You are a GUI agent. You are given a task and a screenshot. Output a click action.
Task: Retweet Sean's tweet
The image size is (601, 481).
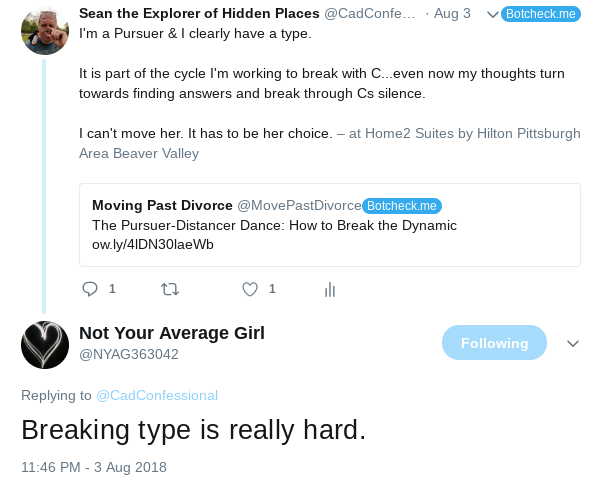pyautogui.click(x=171, y=289)
